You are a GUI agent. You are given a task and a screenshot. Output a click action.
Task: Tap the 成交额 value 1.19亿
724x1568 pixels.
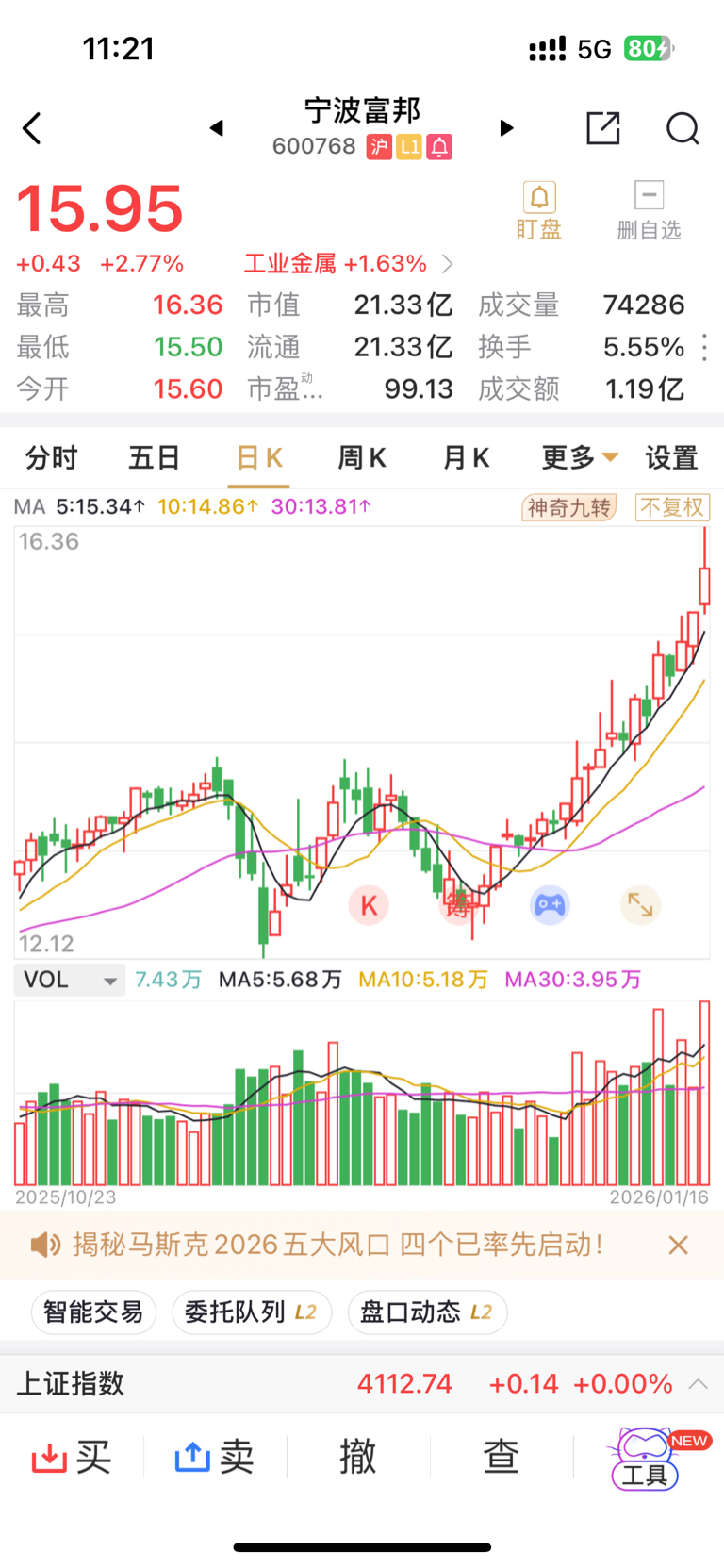[x=645, y=388]
